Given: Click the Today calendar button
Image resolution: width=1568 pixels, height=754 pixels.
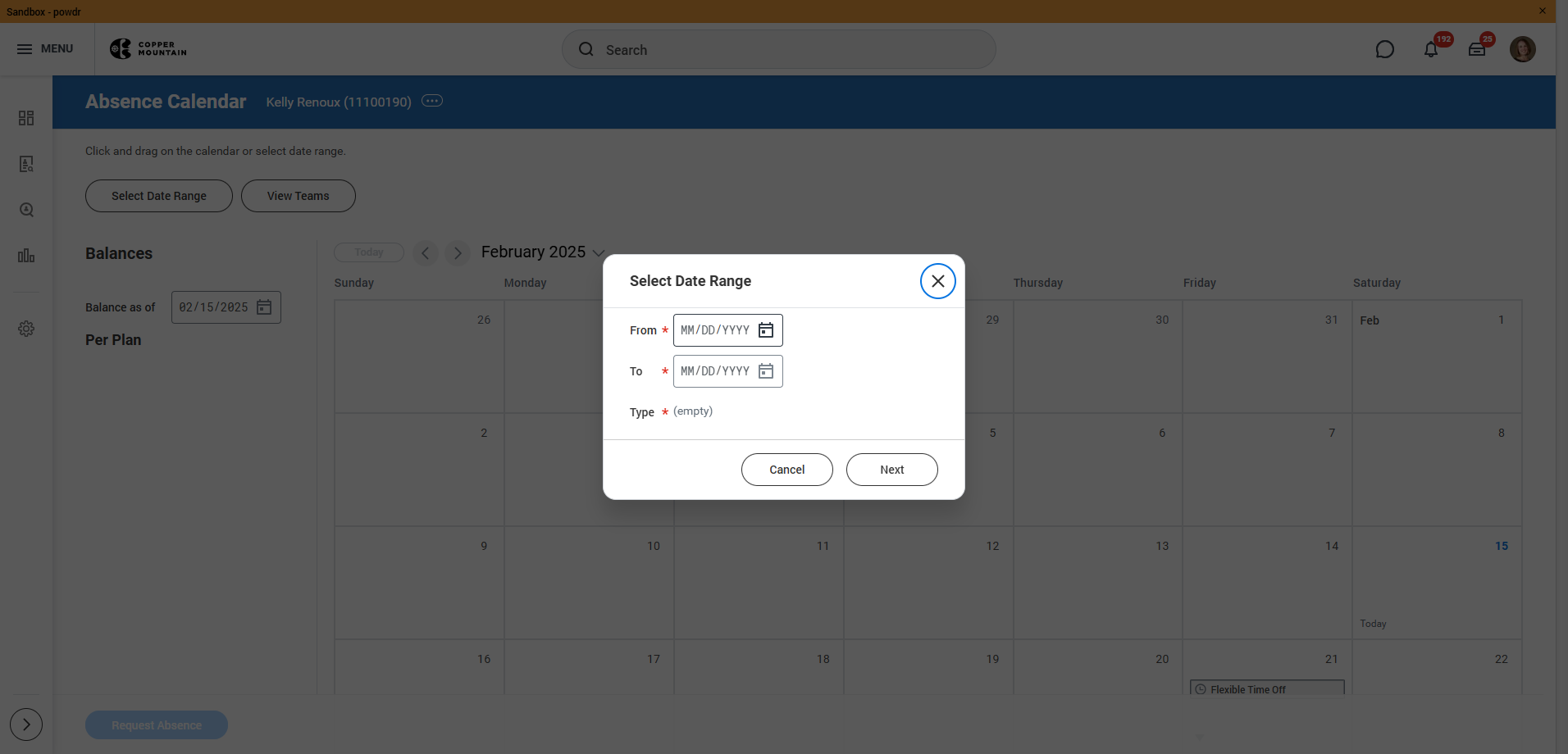Looking at the screenshot, I should pos(369,252).
